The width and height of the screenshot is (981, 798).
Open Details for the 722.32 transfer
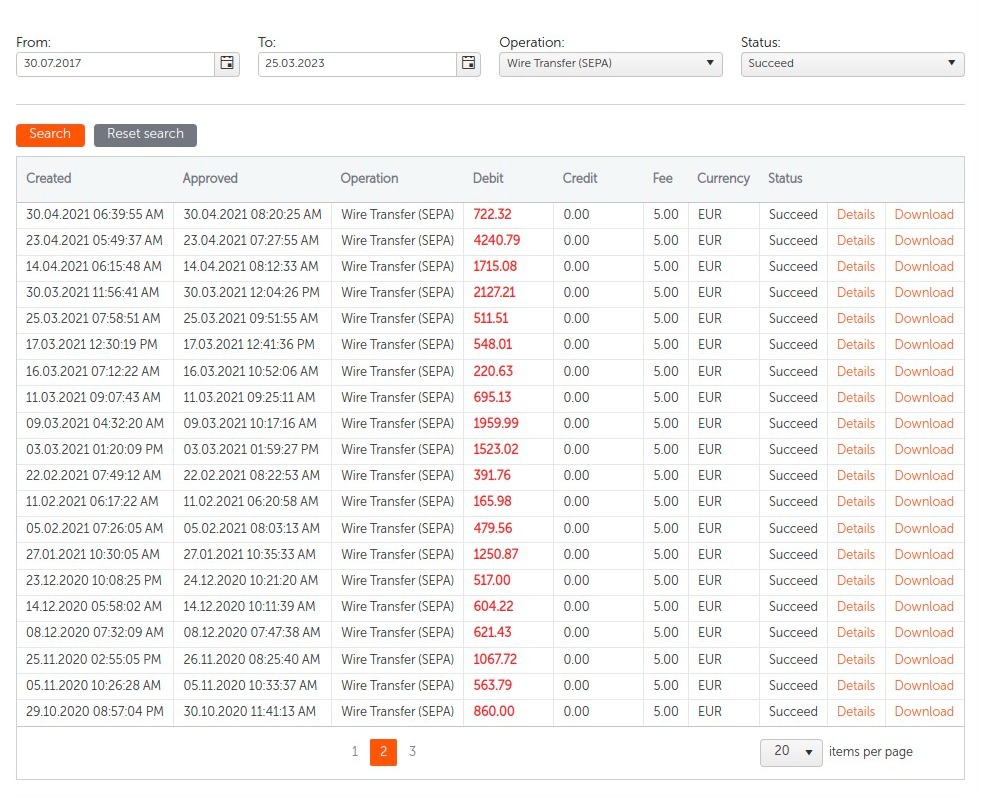(x=855, y=214)
